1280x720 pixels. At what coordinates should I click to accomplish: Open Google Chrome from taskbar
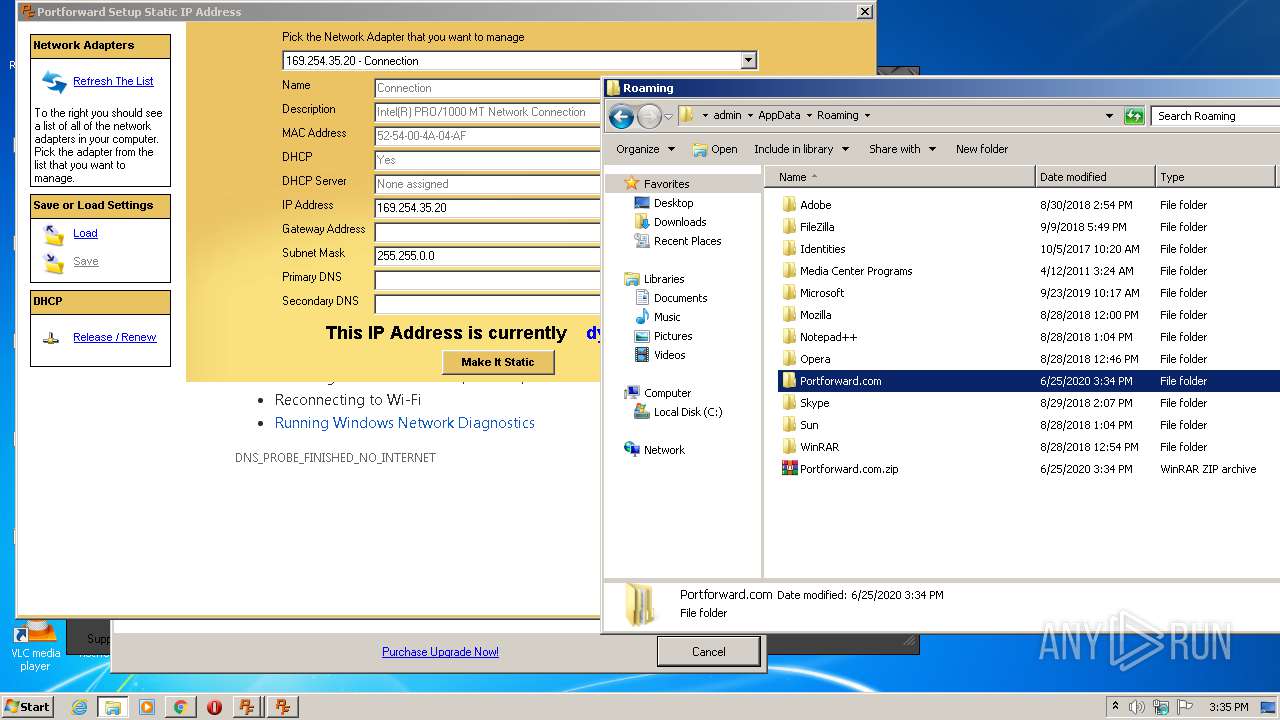click(180, 707)
